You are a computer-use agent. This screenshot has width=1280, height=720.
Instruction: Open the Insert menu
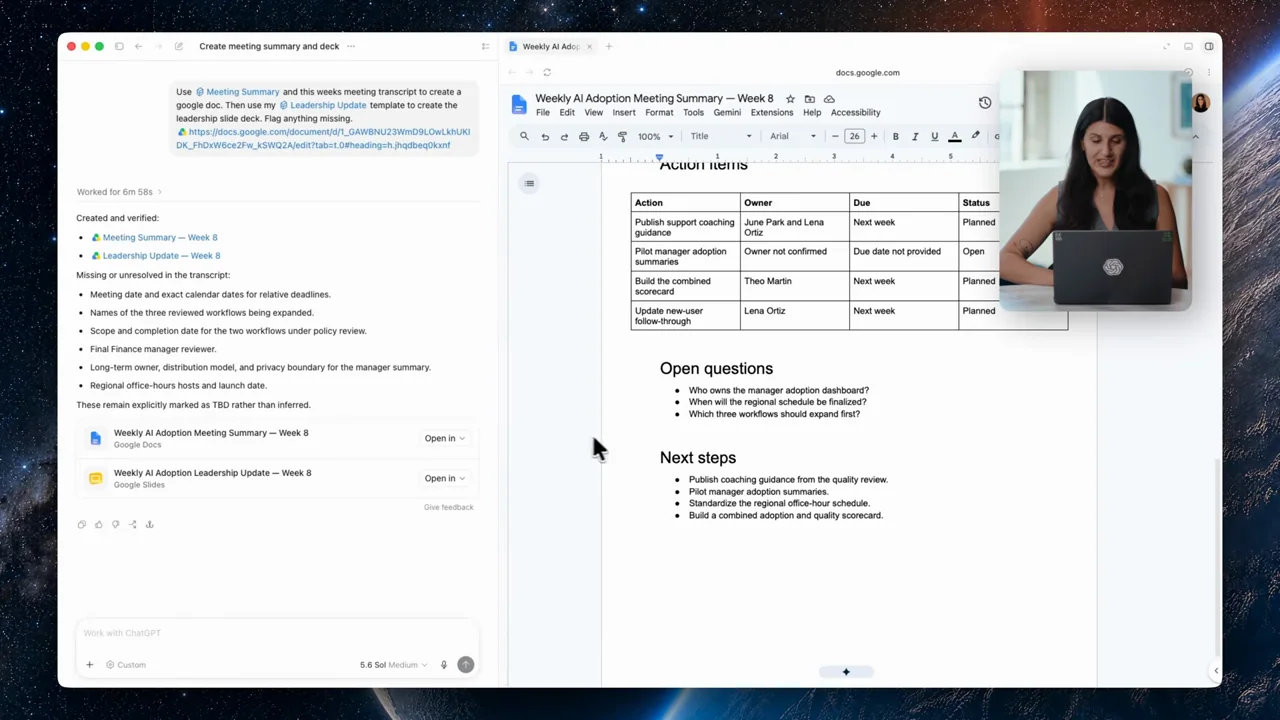(624, 113)
